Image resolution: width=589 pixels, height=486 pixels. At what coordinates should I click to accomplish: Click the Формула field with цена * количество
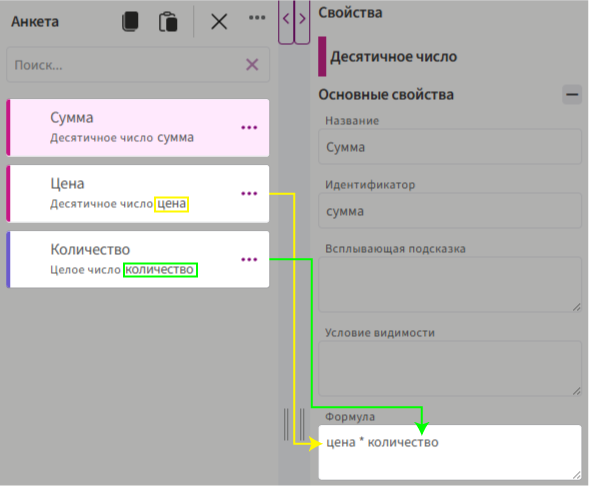pos(450,452)
